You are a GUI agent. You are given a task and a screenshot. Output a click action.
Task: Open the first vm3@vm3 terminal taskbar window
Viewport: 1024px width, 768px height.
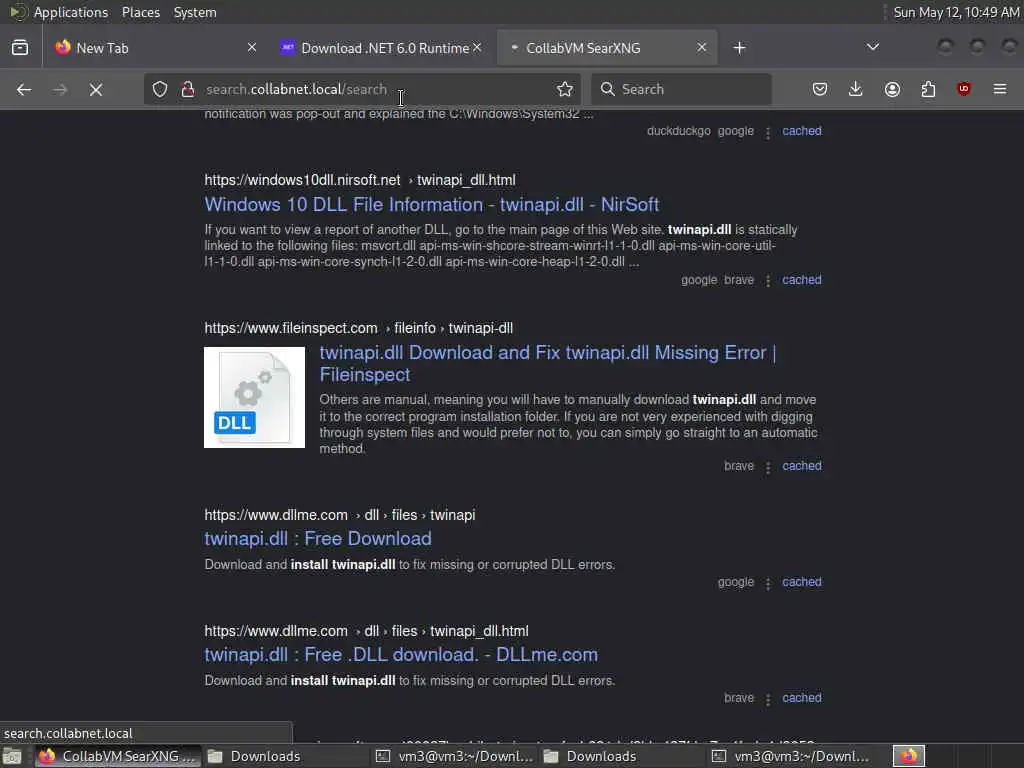point(455,756)
